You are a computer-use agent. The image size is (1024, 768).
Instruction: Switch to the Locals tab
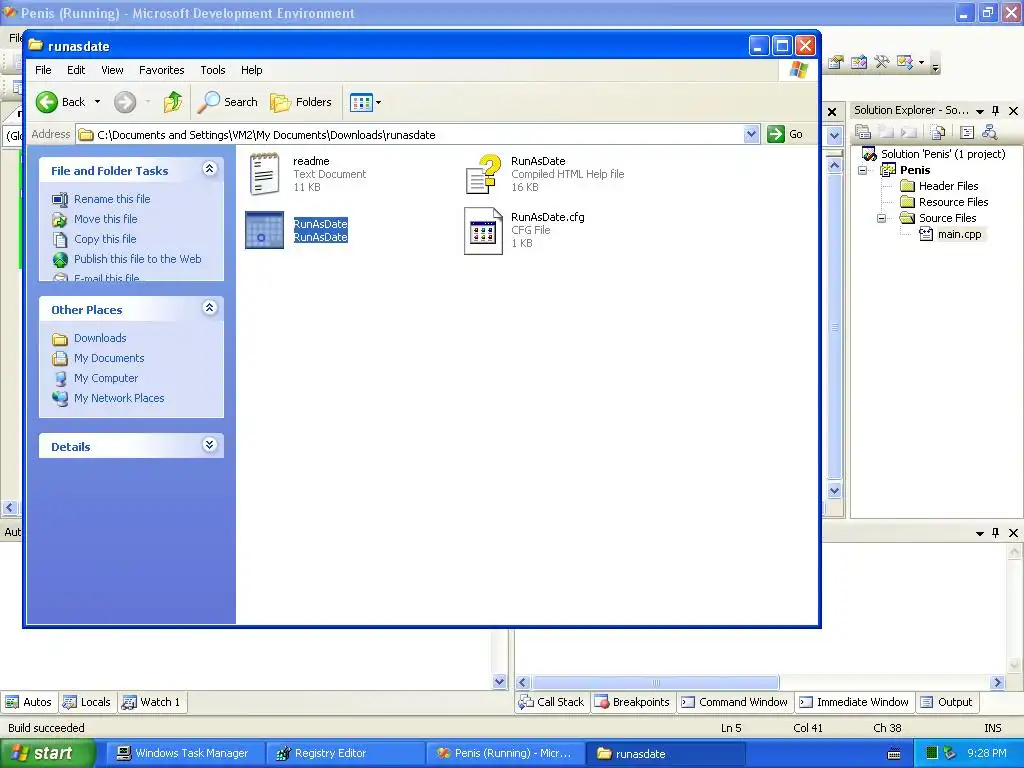[87, 702]
